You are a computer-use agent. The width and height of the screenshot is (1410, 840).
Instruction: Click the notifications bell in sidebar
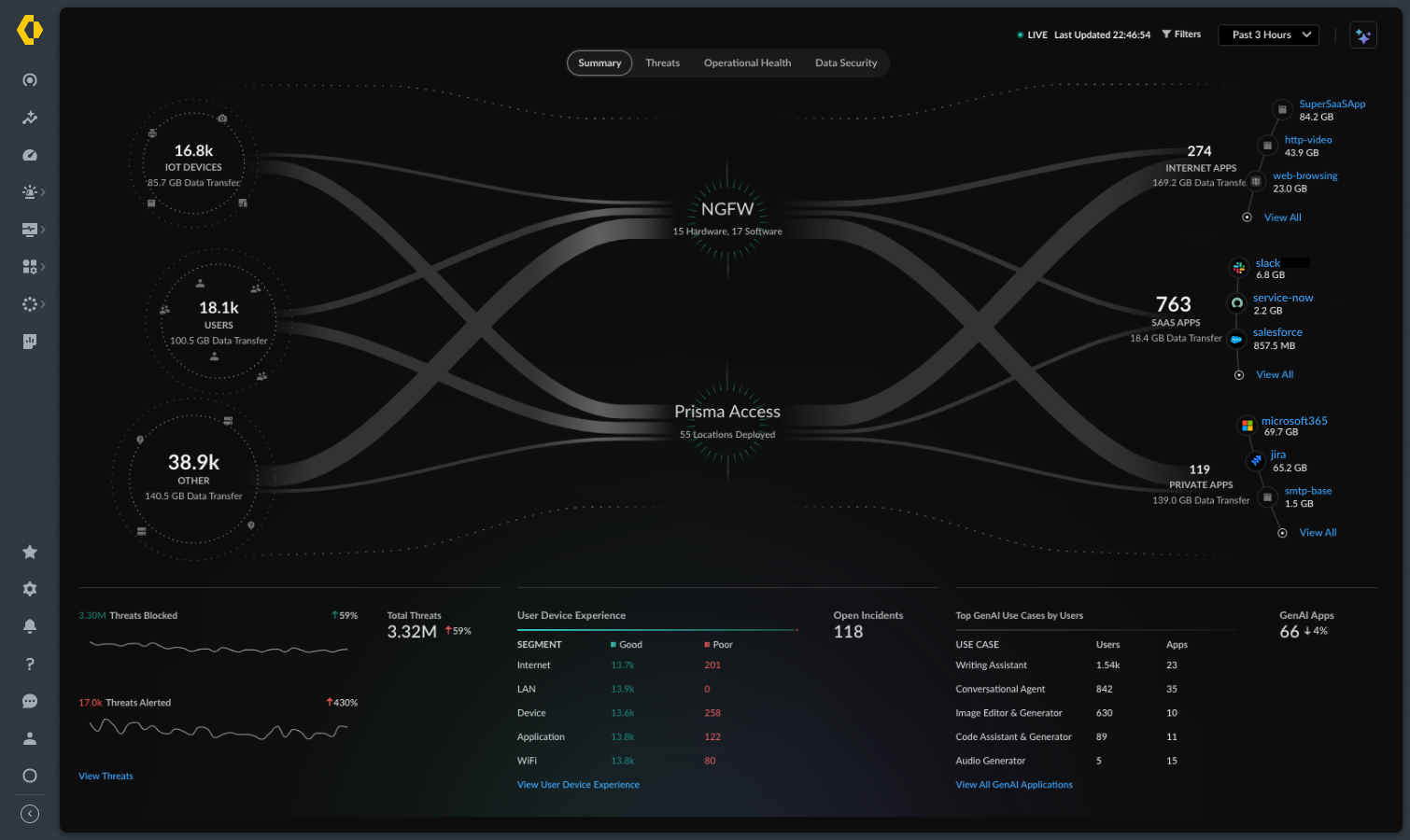click(30, 626)
